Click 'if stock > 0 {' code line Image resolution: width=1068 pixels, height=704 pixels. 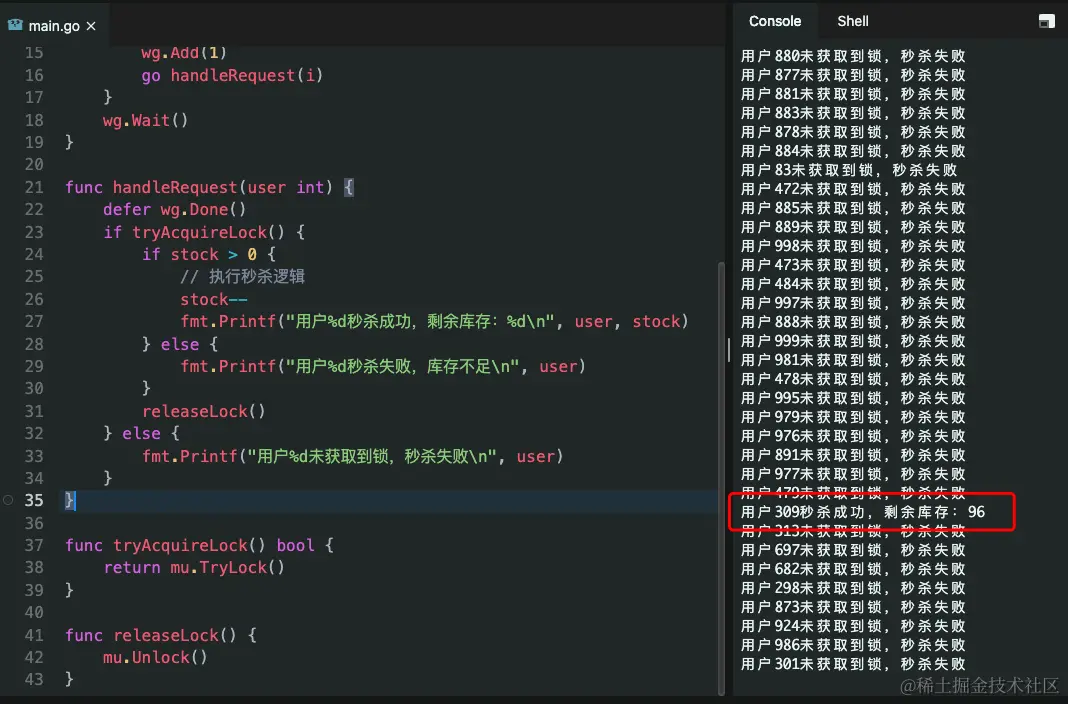[x=208, y=255]
